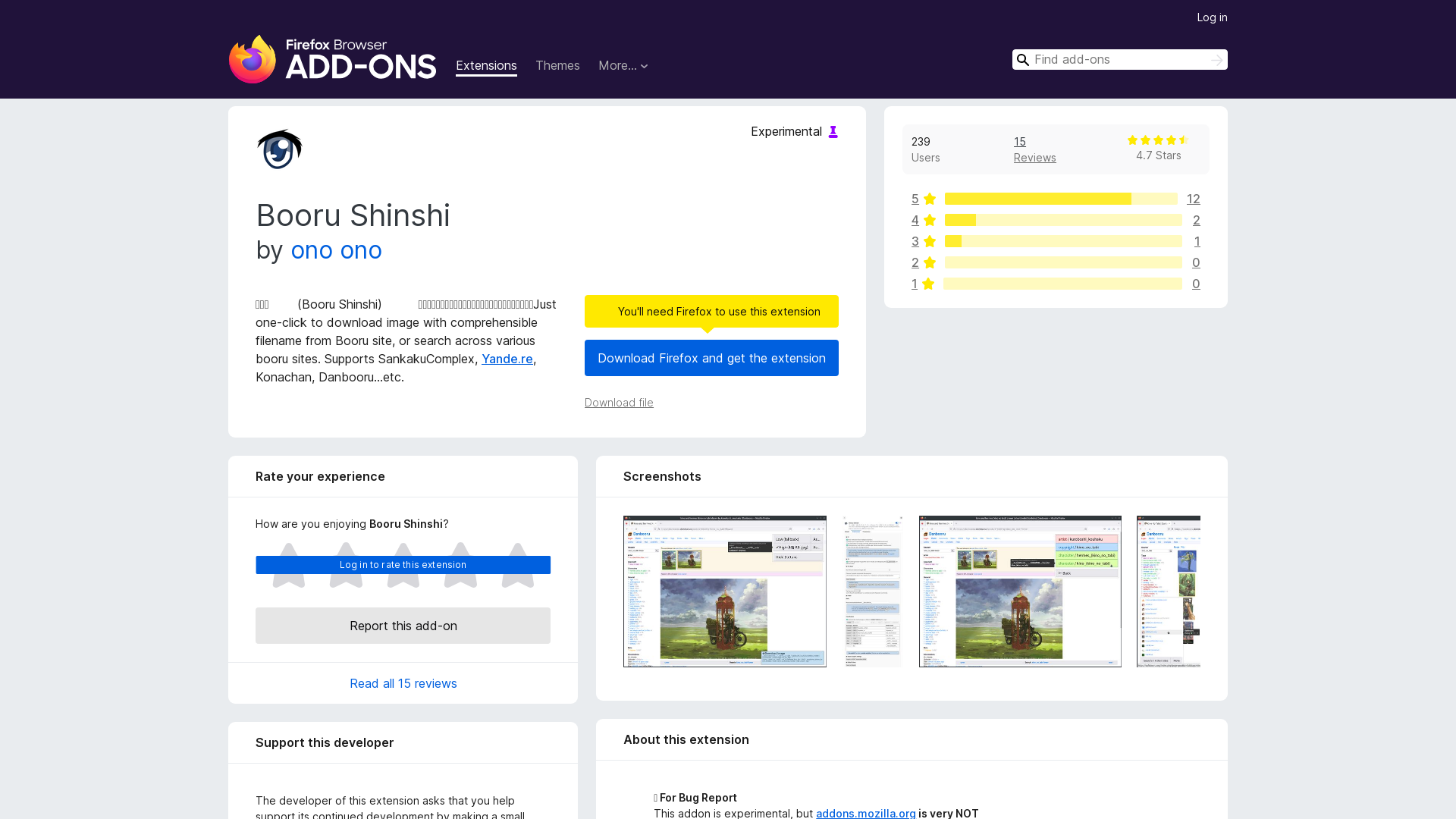1456x819 pixels.
Task: Click the Log in link
Action: (1212, 17)
